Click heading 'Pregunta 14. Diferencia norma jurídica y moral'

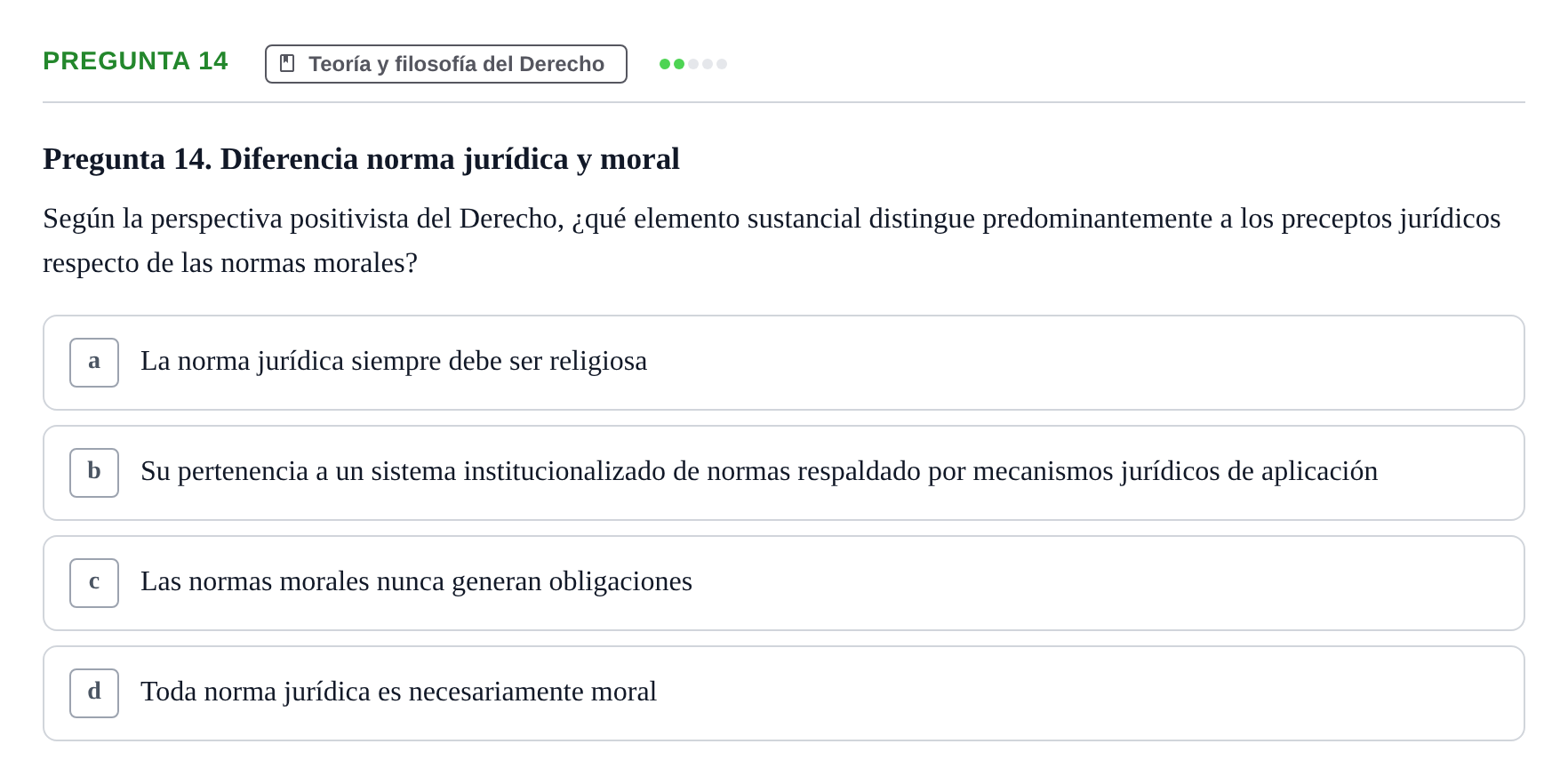[361, 159]
